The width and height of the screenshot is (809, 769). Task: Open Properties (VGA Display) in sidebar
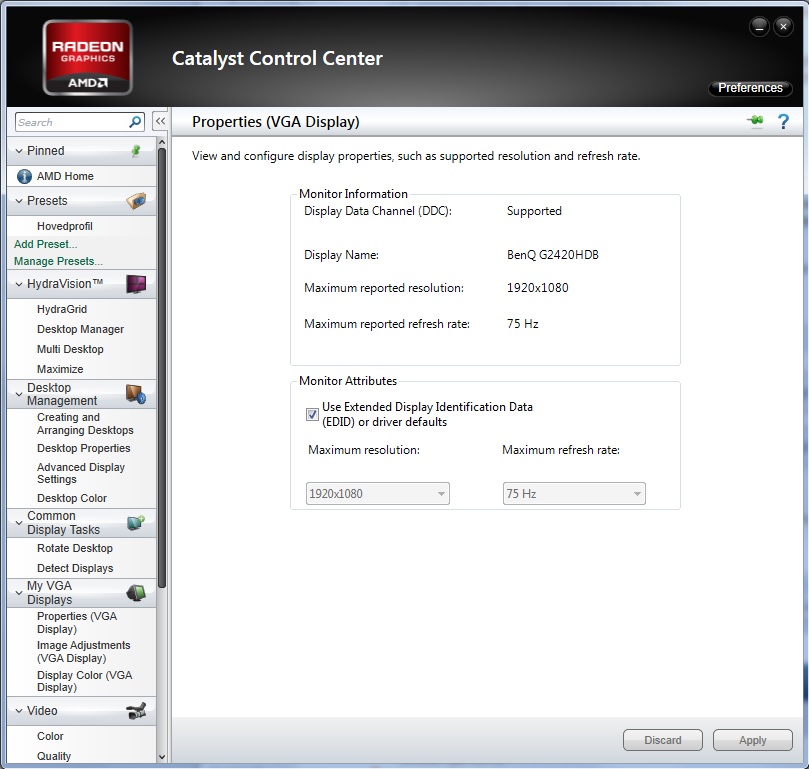pyautogui.click(x=77, y=622)
